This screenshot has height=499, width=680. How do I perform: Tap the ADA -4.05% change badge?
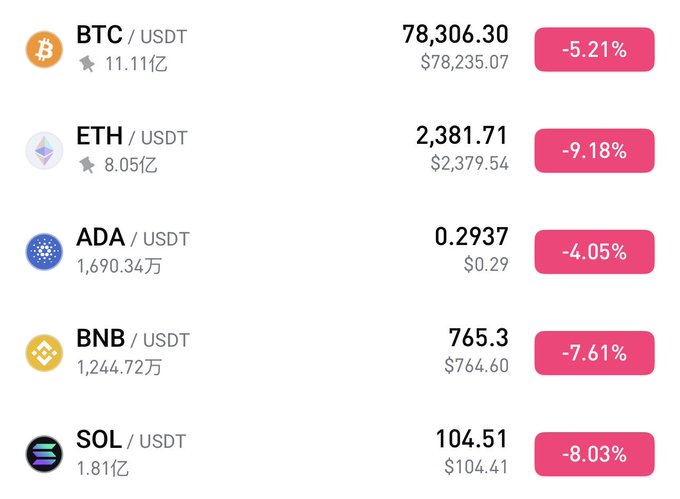[x=594, y=252]
